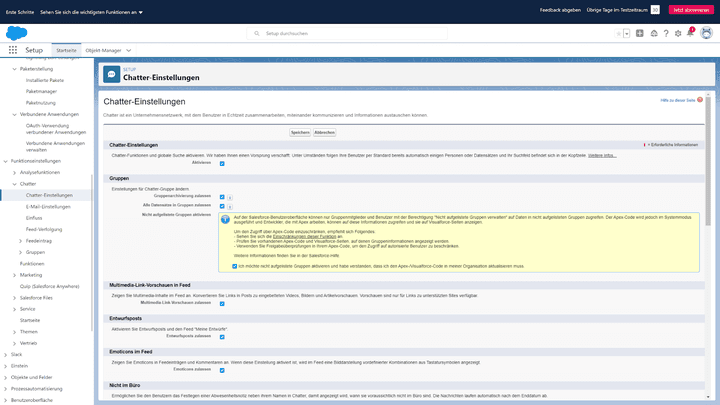Expand Analysefunktionen in the sidebar

point(14,172)
